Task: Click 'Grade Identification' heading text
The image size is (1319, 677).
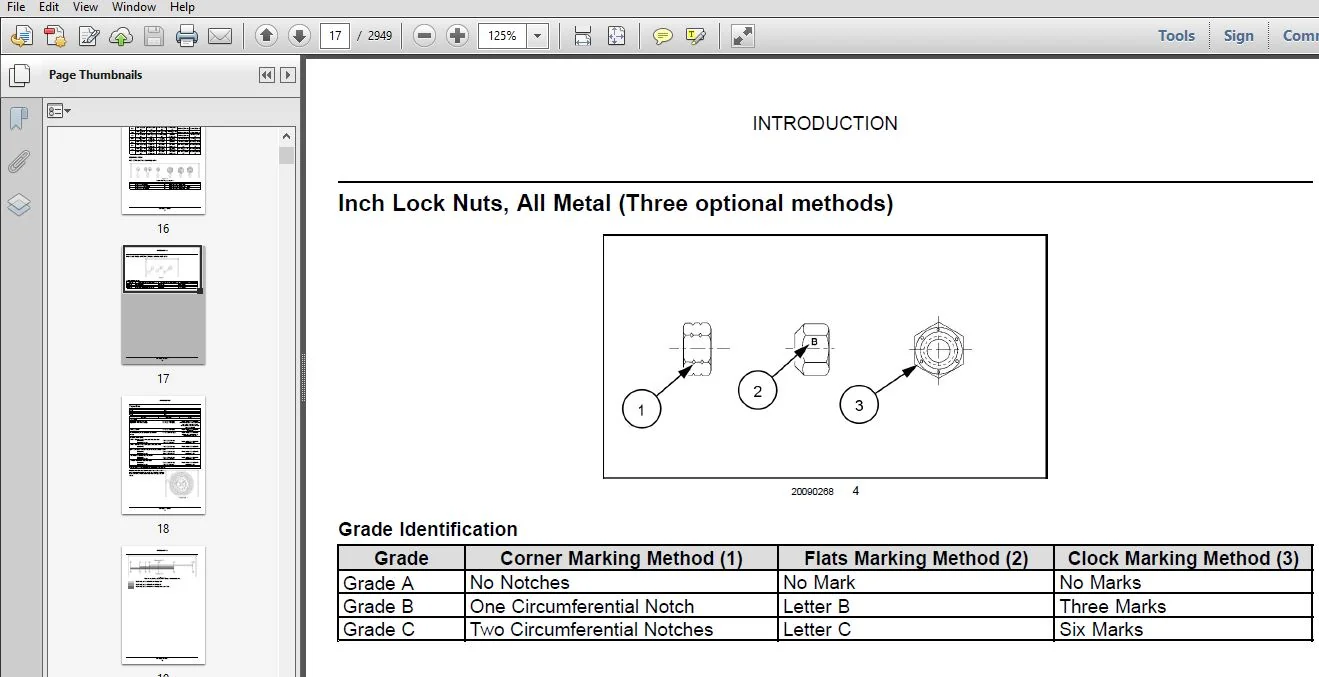Action: pos(428,529)
